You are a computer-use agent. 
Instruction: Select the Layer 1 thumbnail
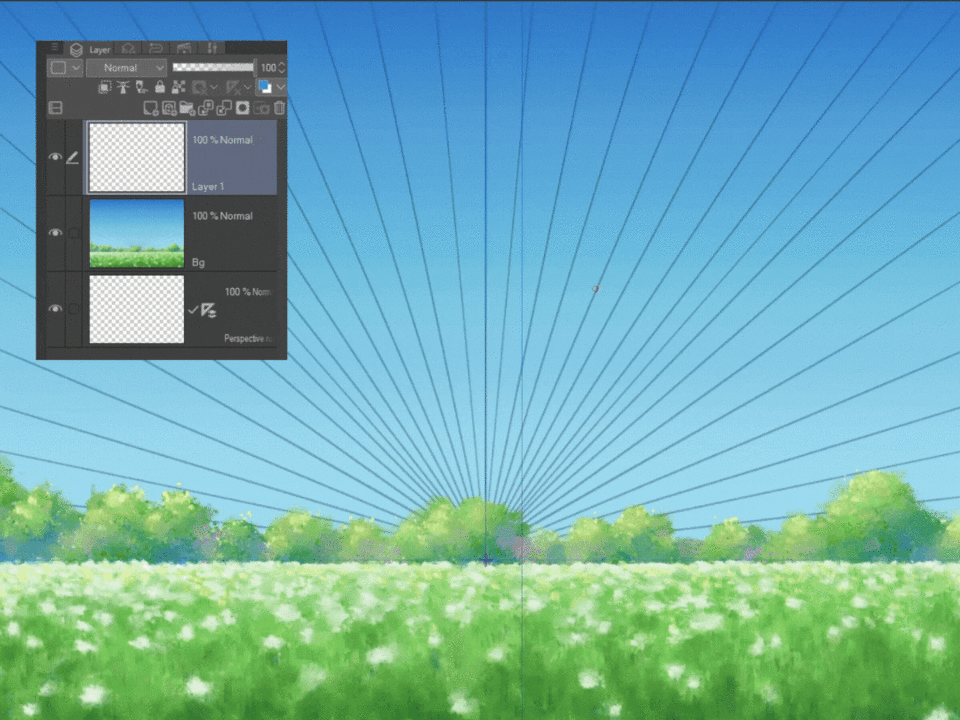pos(137,157)
